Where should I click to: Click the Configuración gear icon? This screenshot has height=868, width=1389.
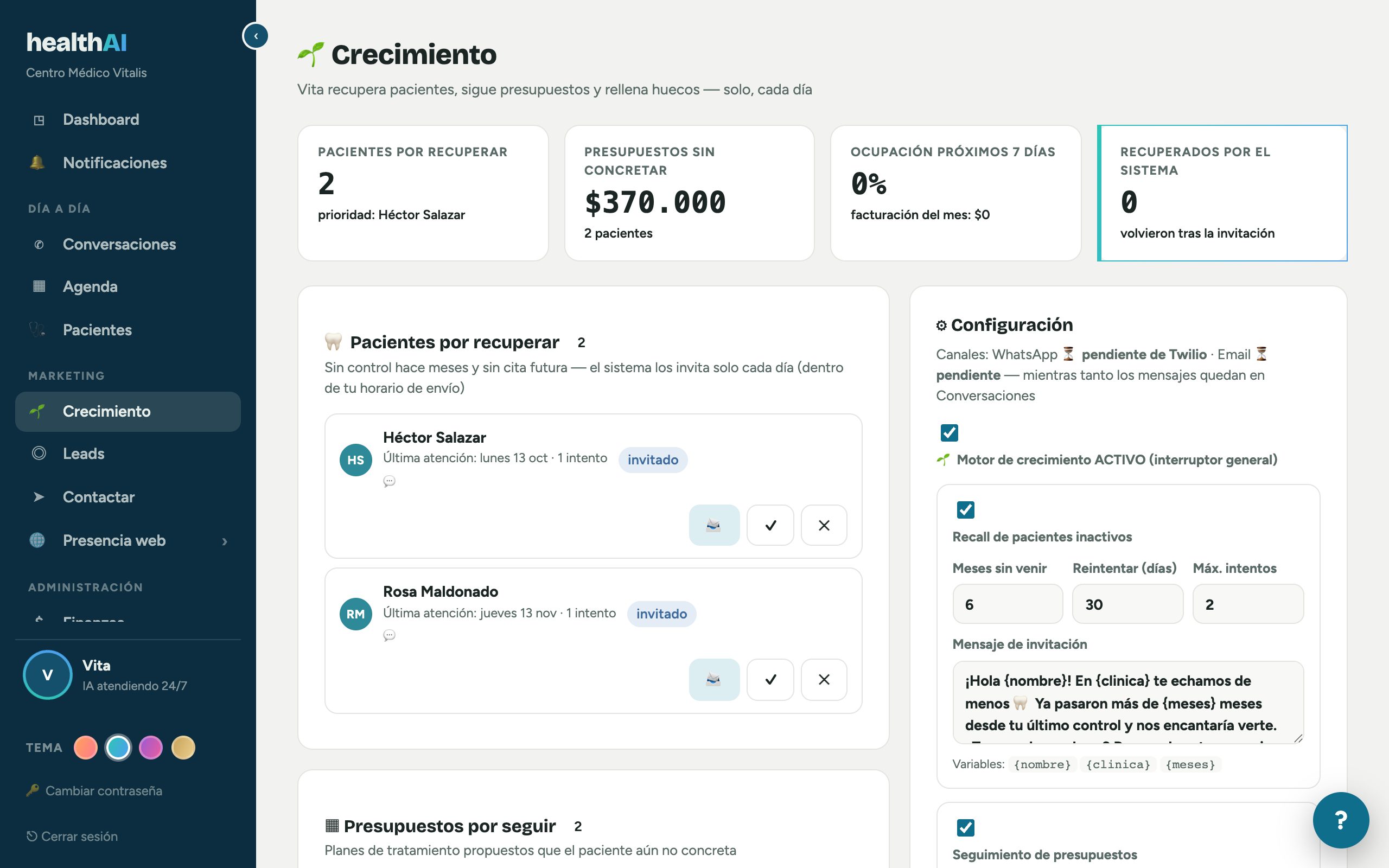pos(941,325)
